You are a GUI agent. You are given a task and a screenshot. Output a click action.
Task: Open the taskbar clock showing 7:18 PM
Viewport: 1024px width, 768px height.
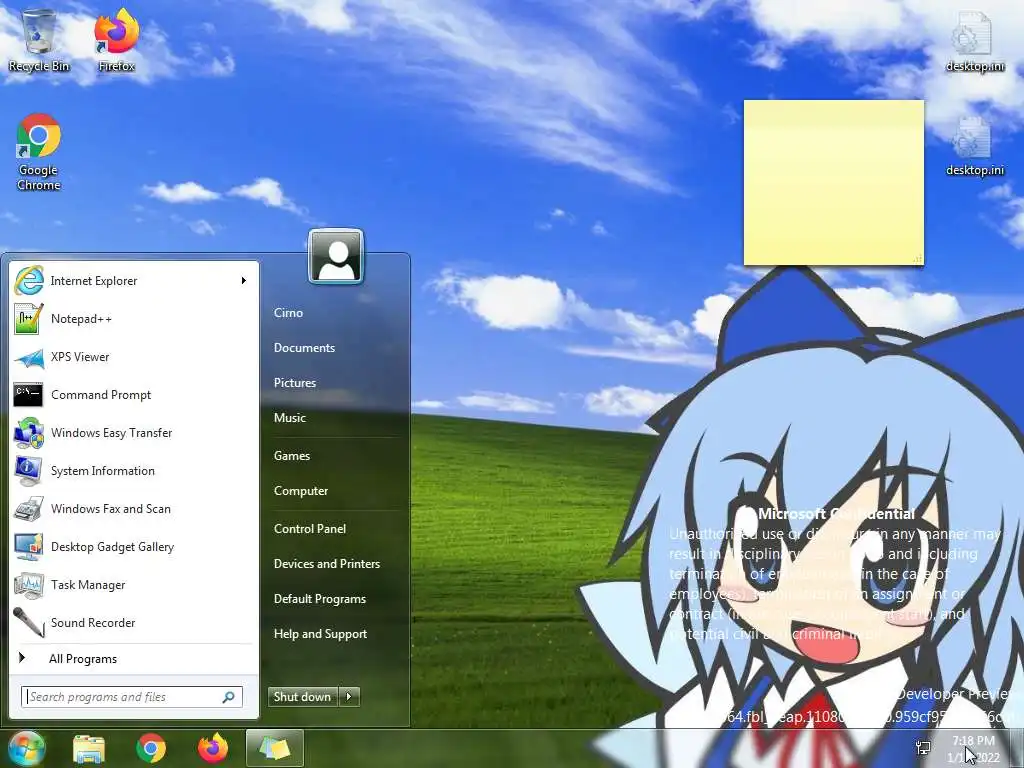pos(973,749)
